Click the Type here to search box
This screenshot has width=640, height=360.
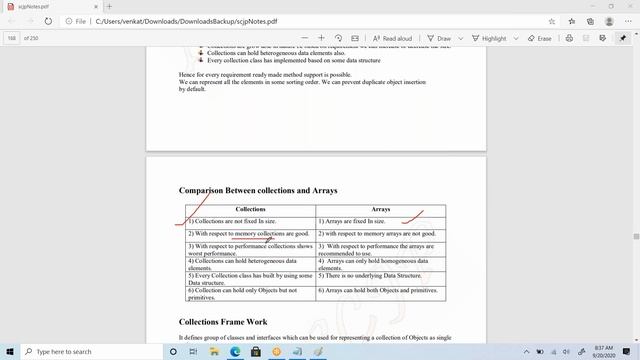[92, 351]
